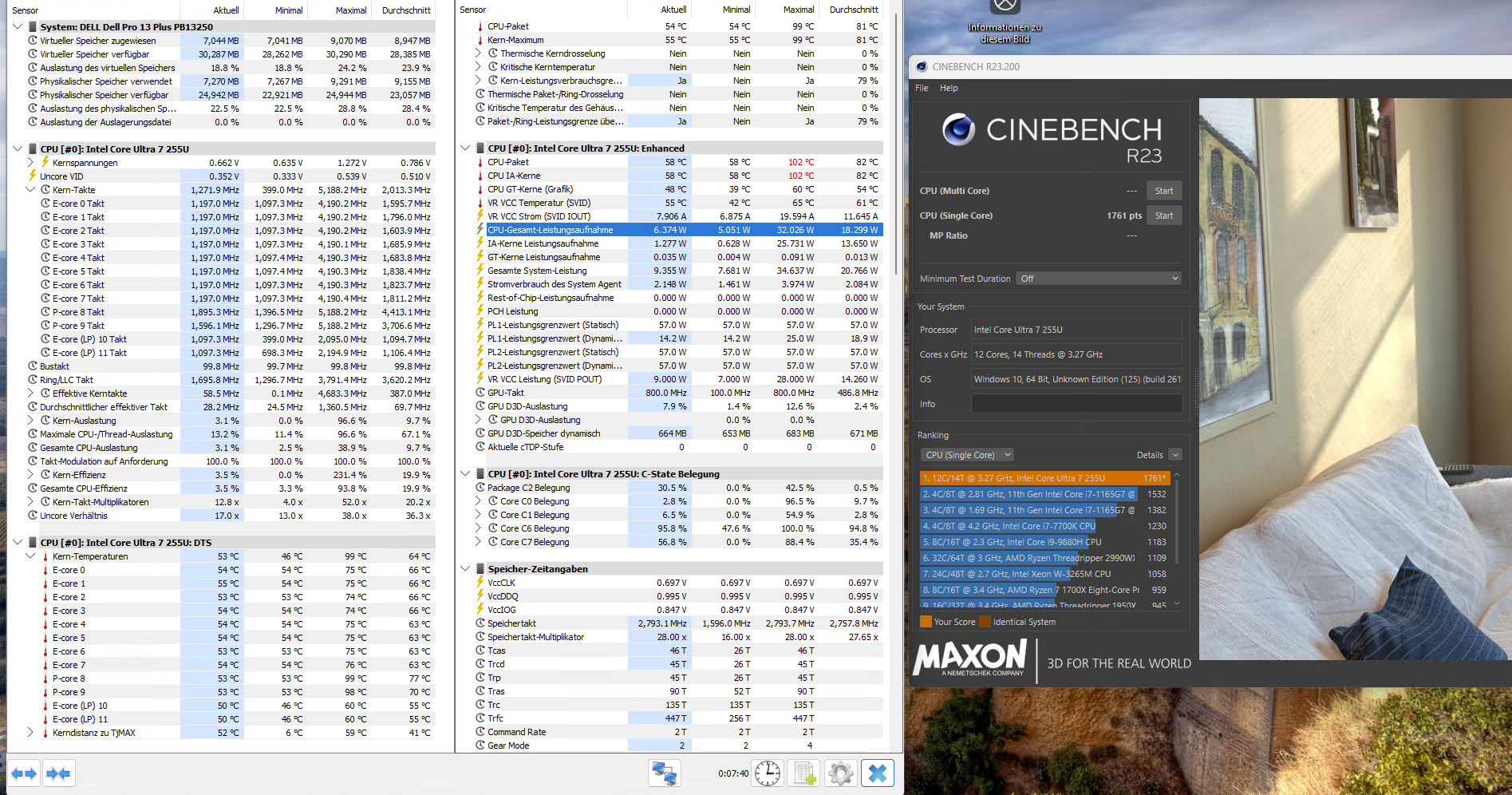The image size is (1512, 795).
Task: Click the clock icon beside Gear Mode
Action: [480, 746]
